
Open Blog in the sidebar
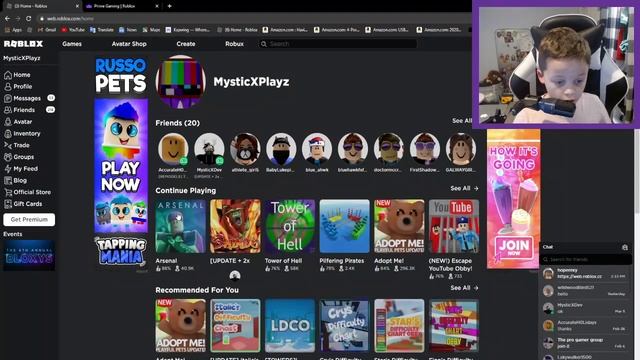(x=16, y=180)
